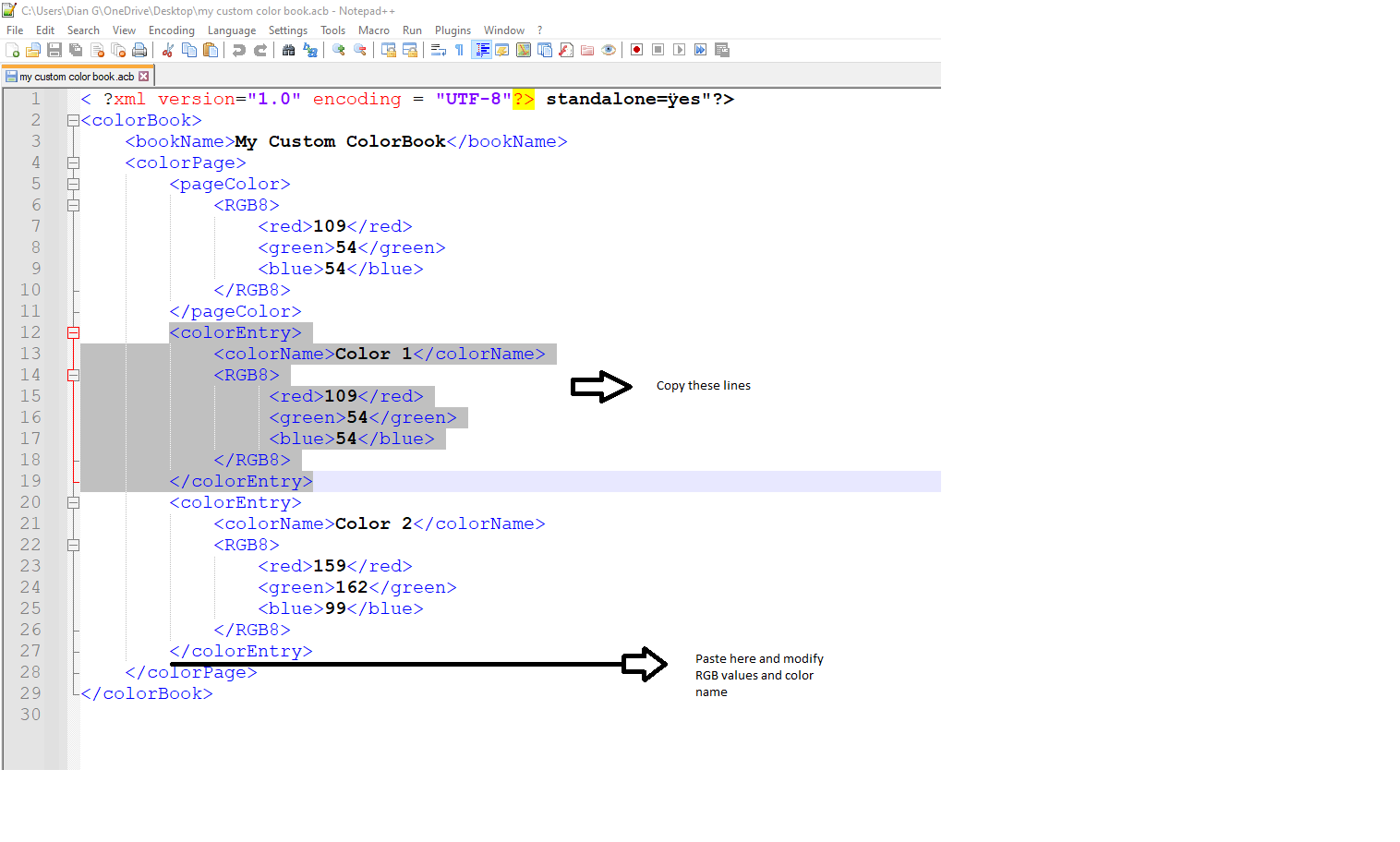
Task: Click the closing colorBook tag on line 29
Action: point(147,693)
